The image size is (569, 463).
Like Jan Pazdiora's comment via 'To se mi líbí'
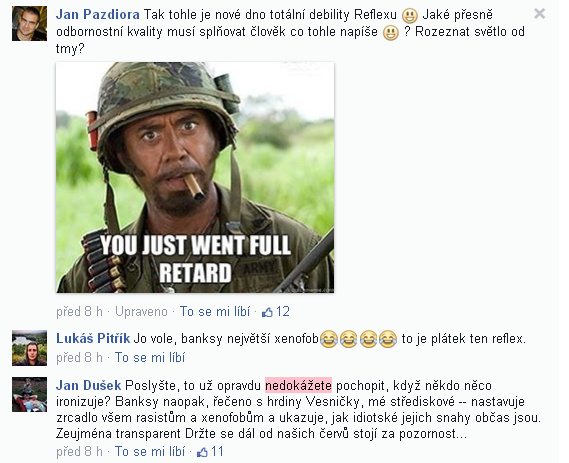click(x=215, y=312)
